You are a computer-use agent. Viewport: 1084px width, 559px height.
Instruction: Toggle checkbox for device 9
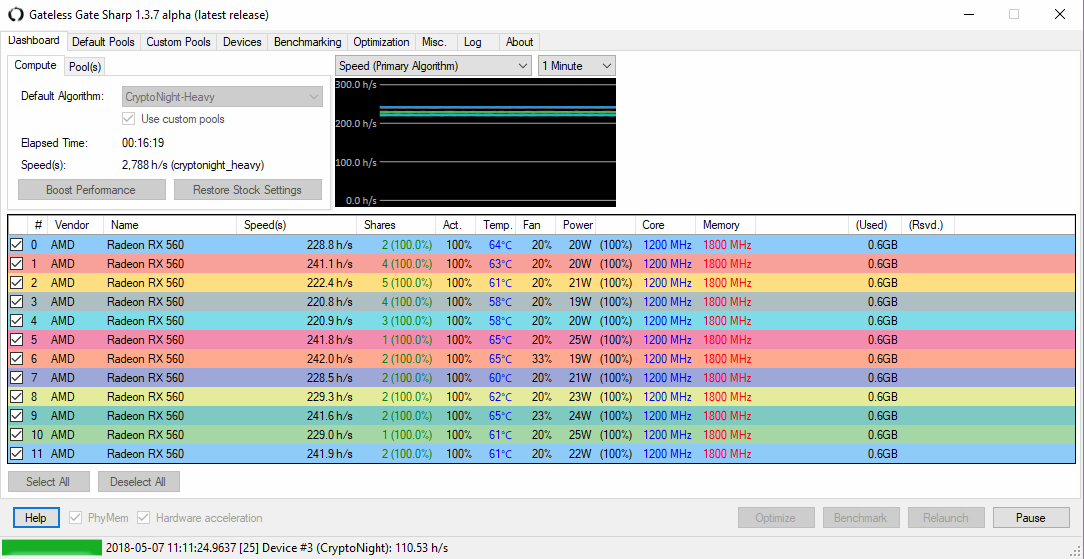point(17,416)
